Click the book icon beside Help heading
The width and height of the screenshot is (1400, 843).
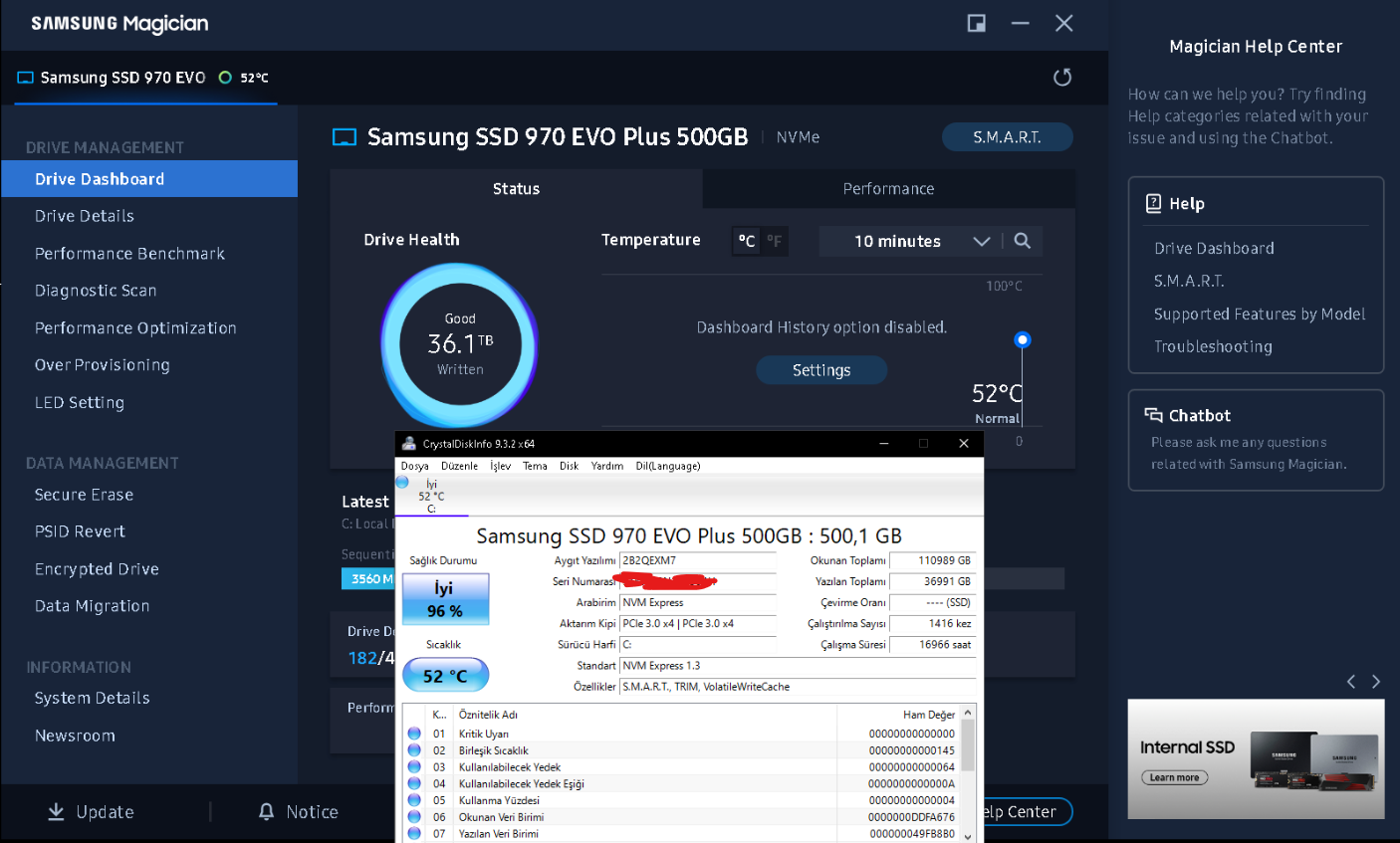1153,203
